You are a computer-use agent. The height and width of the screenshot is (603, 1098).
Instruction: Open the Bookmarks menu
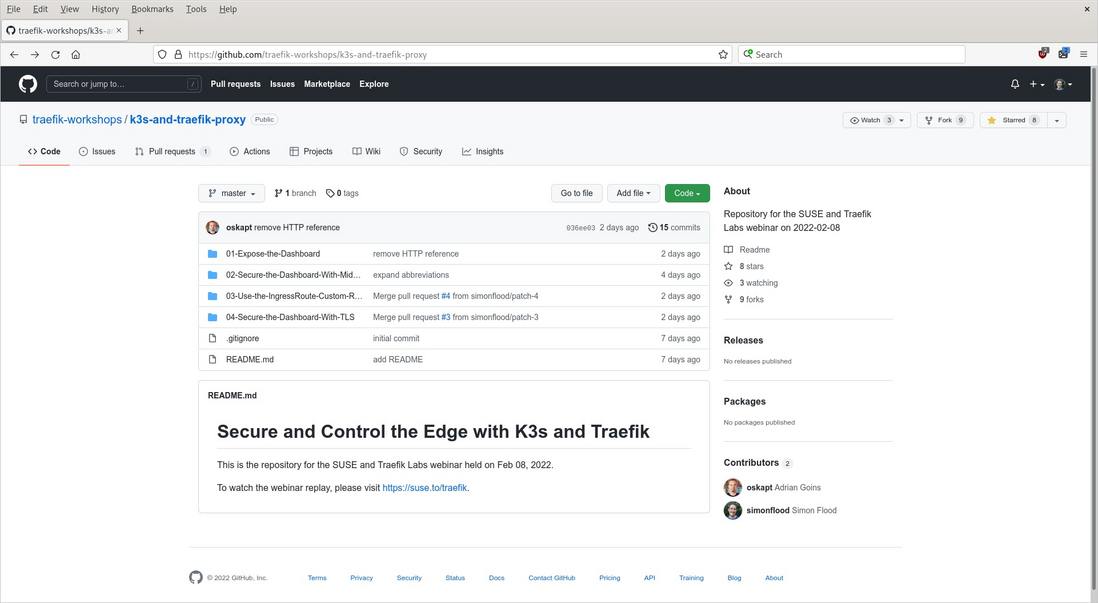click(x=152, y=9)
